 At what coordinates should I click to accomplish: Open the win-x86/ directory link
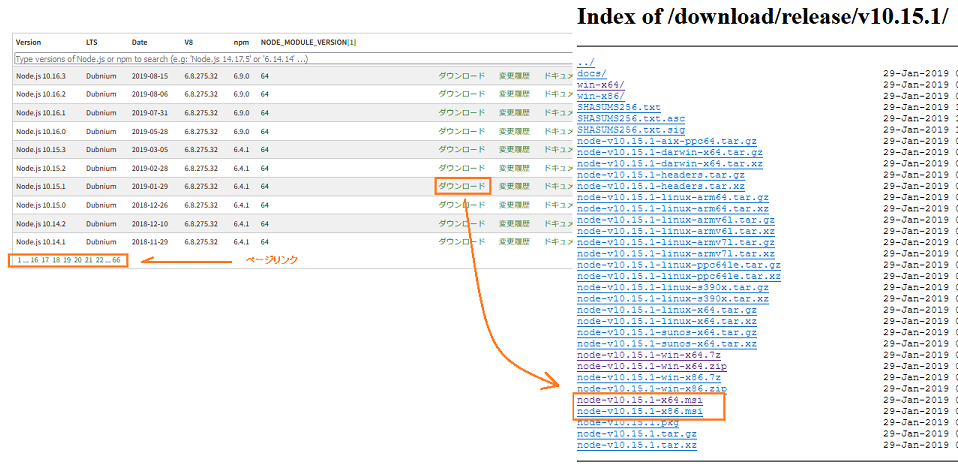point(601,96)
